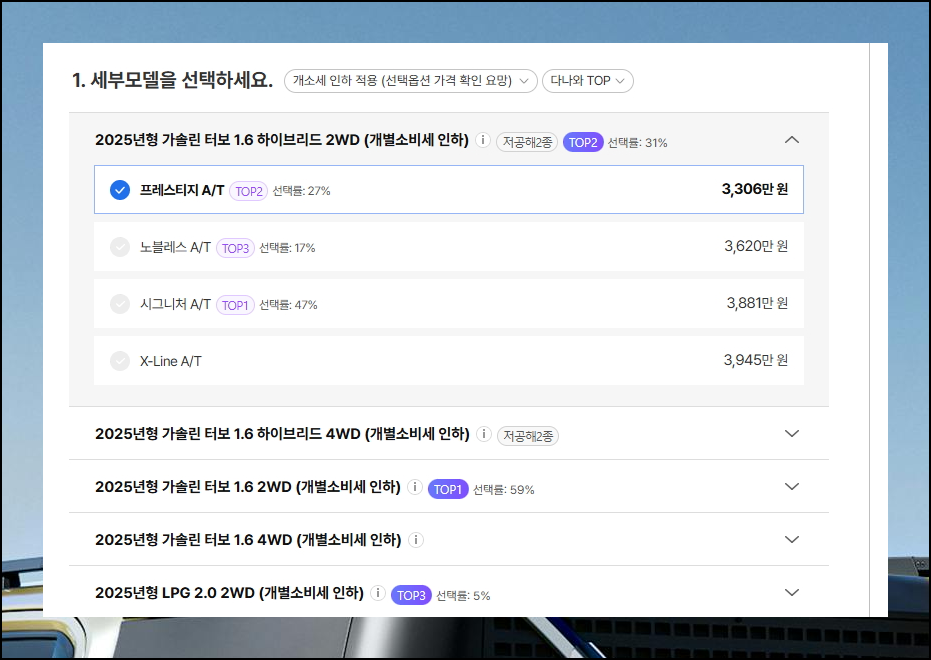This screenshot has width=931, height=660.
Task: Click the 선택률: 5% text
Action: click(464, 596)
